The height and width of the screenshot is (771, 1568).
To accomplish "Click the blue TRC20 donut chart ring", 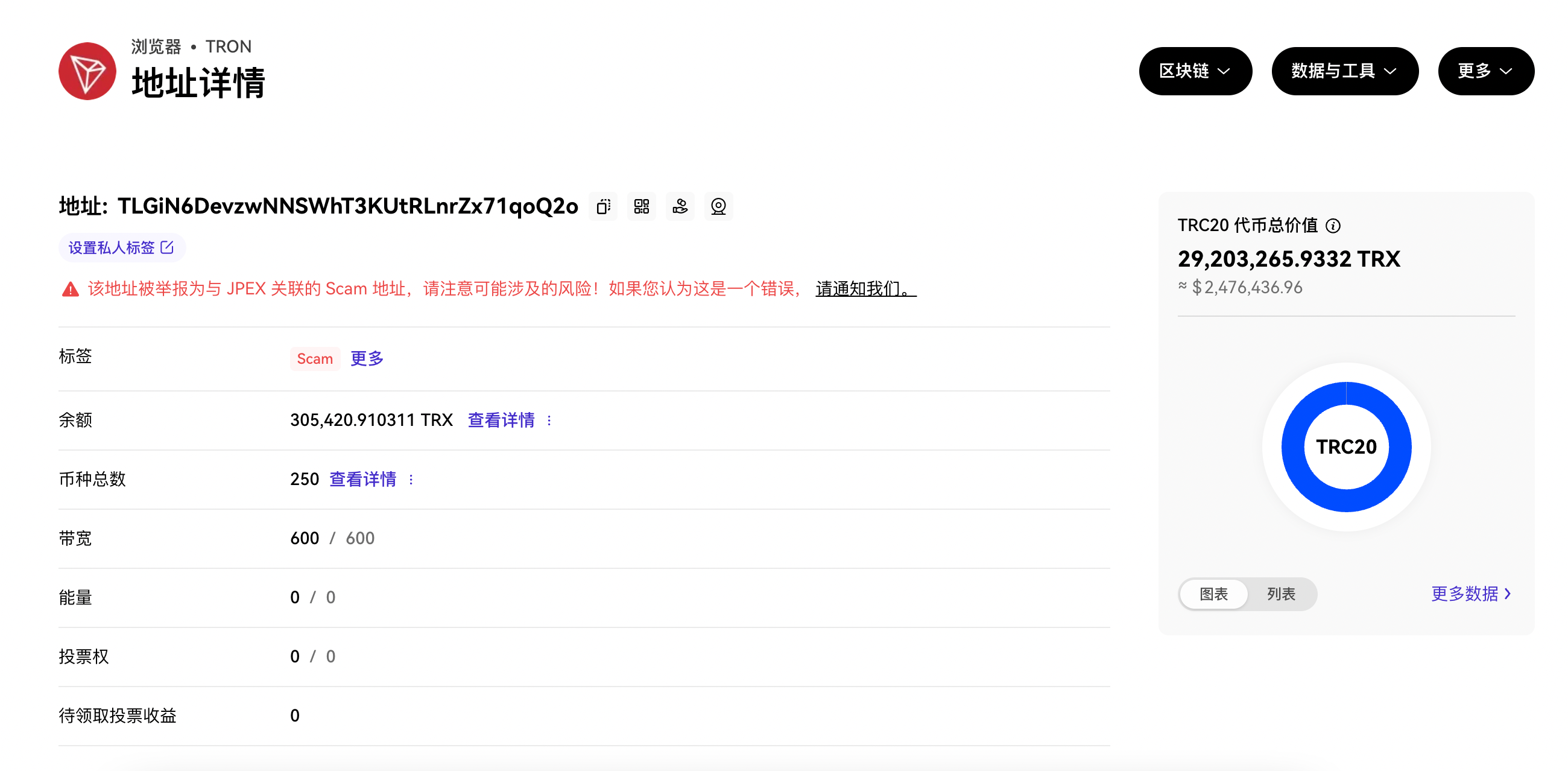I will (x=1293, y=448).
